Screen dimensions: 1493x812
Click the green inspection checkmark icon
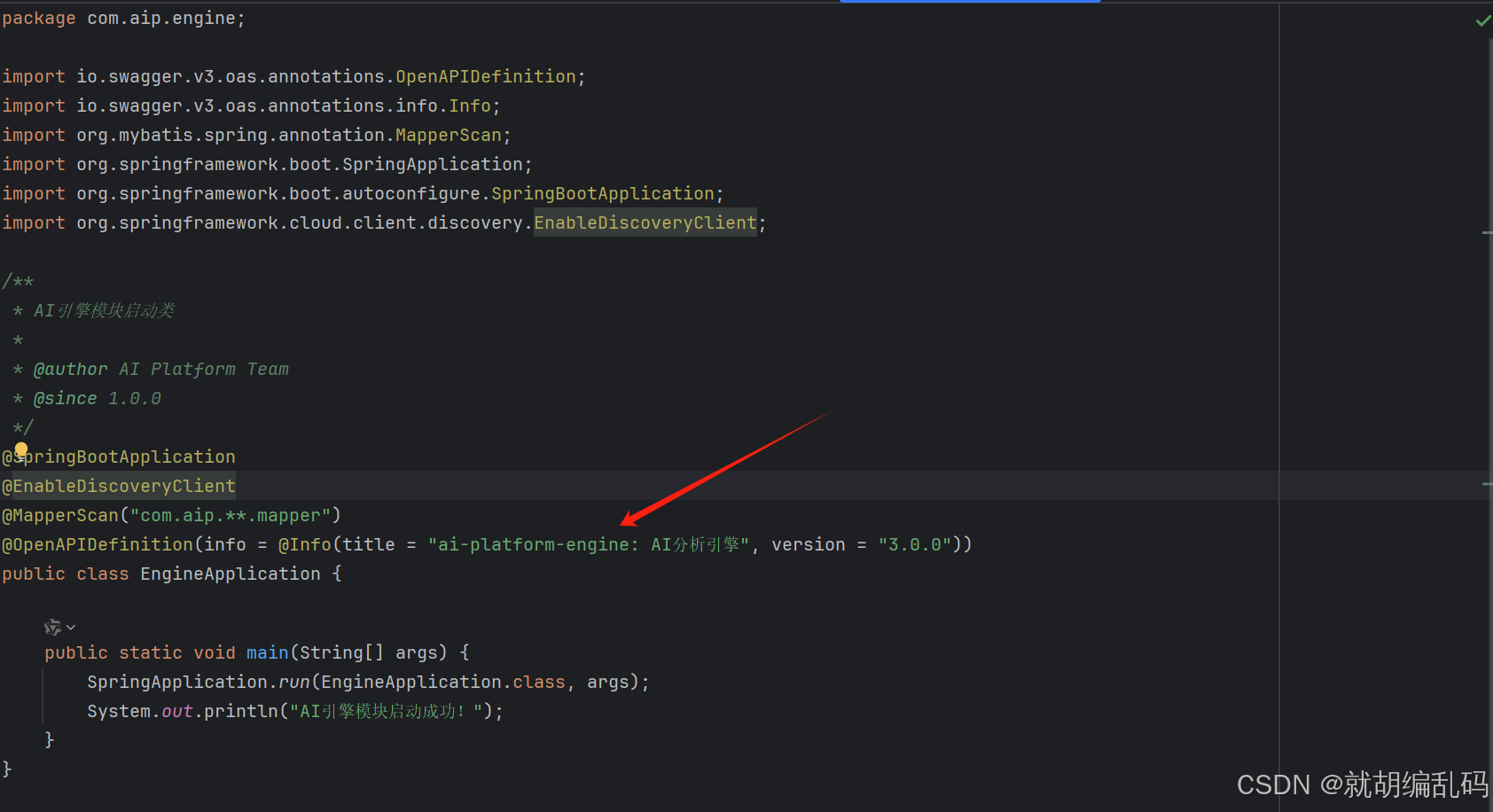[1482, 20]
